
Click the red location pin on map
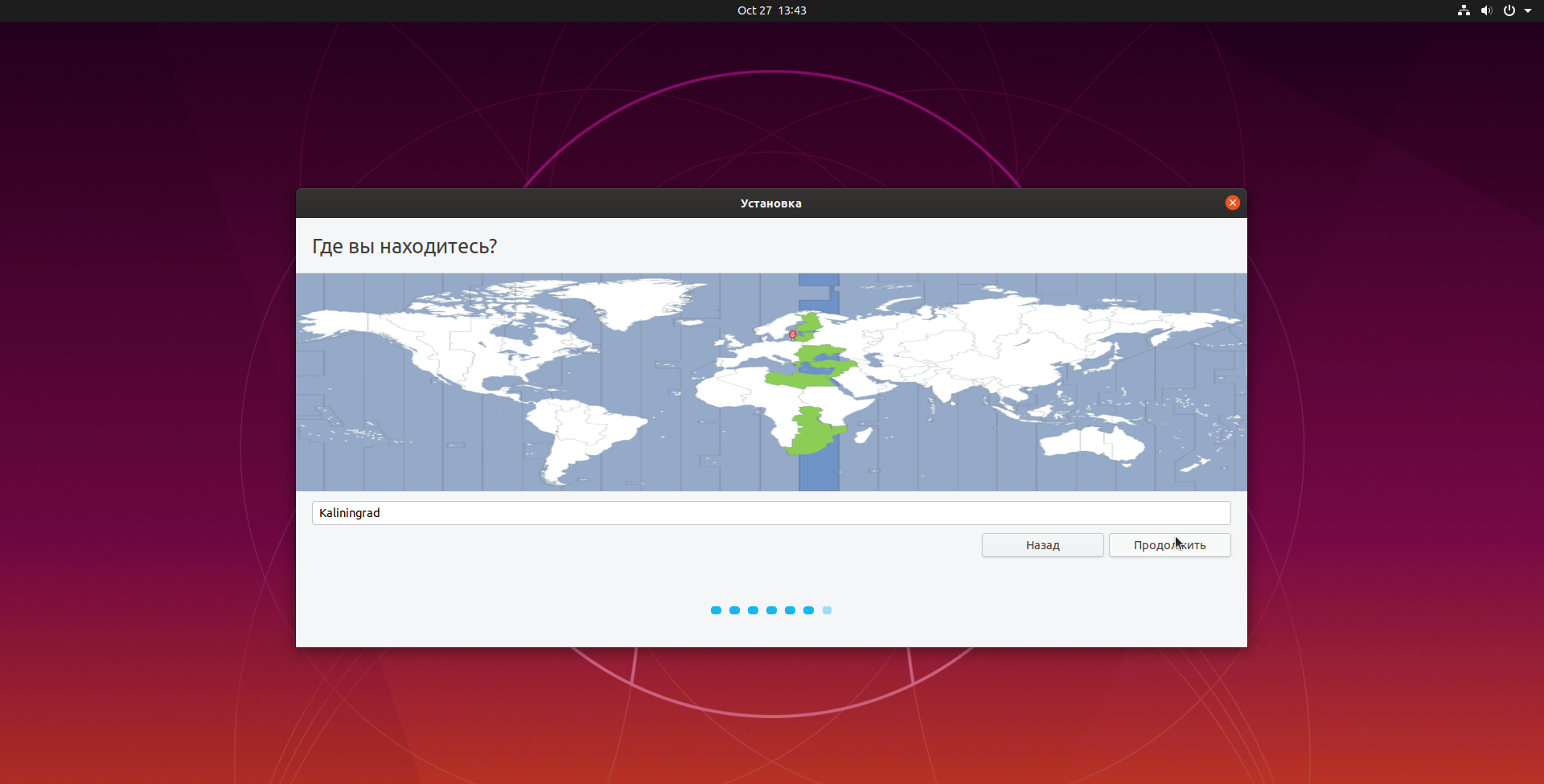tap(792, 335)
